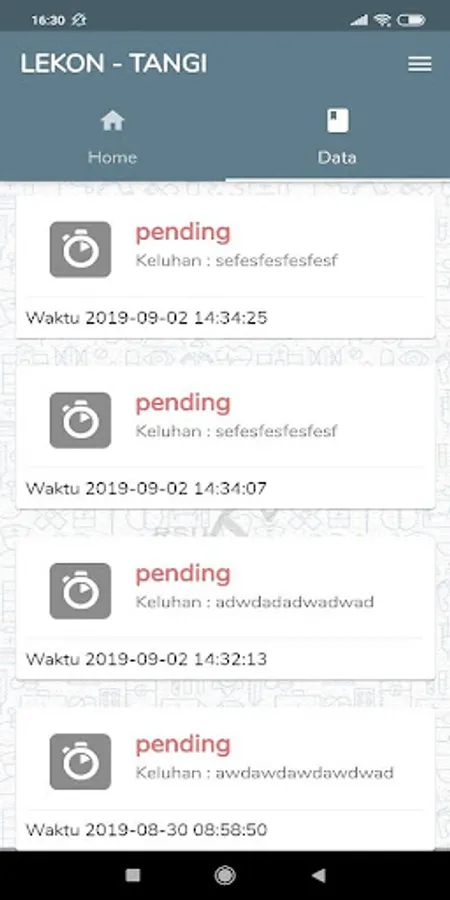Switch to the Data tab label
Viewport: 450px width, 900px height.
coord(338,157)
